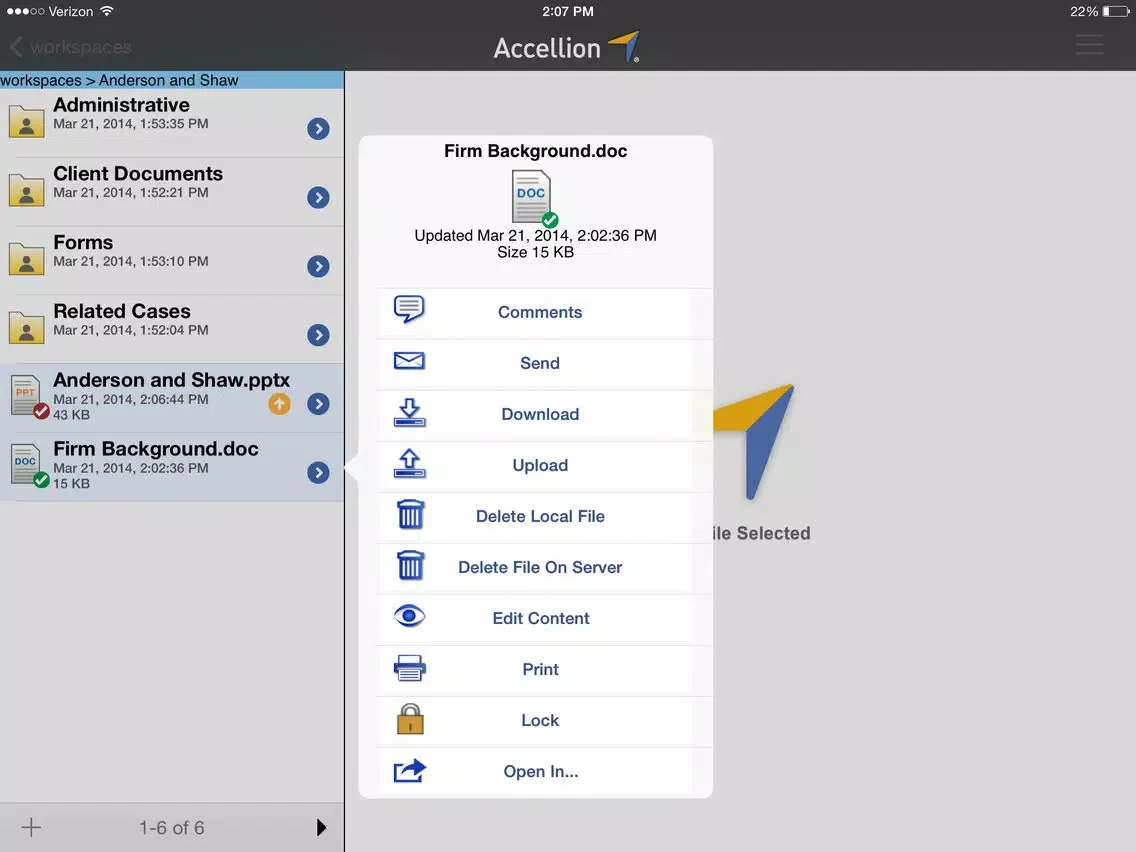Select the Lock padlock icon
This screenshot has height=852, width=1136.
point(409,719)
